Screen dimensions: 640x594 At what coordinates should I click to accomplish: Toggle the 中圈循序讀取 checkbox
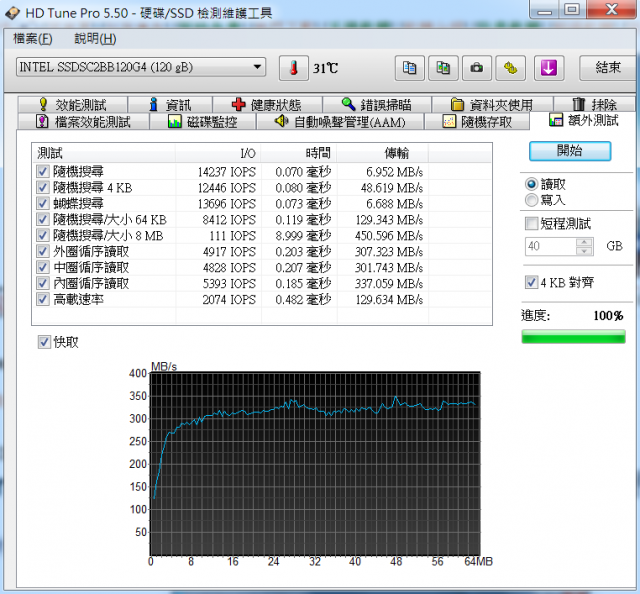click(x=43, y=267)
